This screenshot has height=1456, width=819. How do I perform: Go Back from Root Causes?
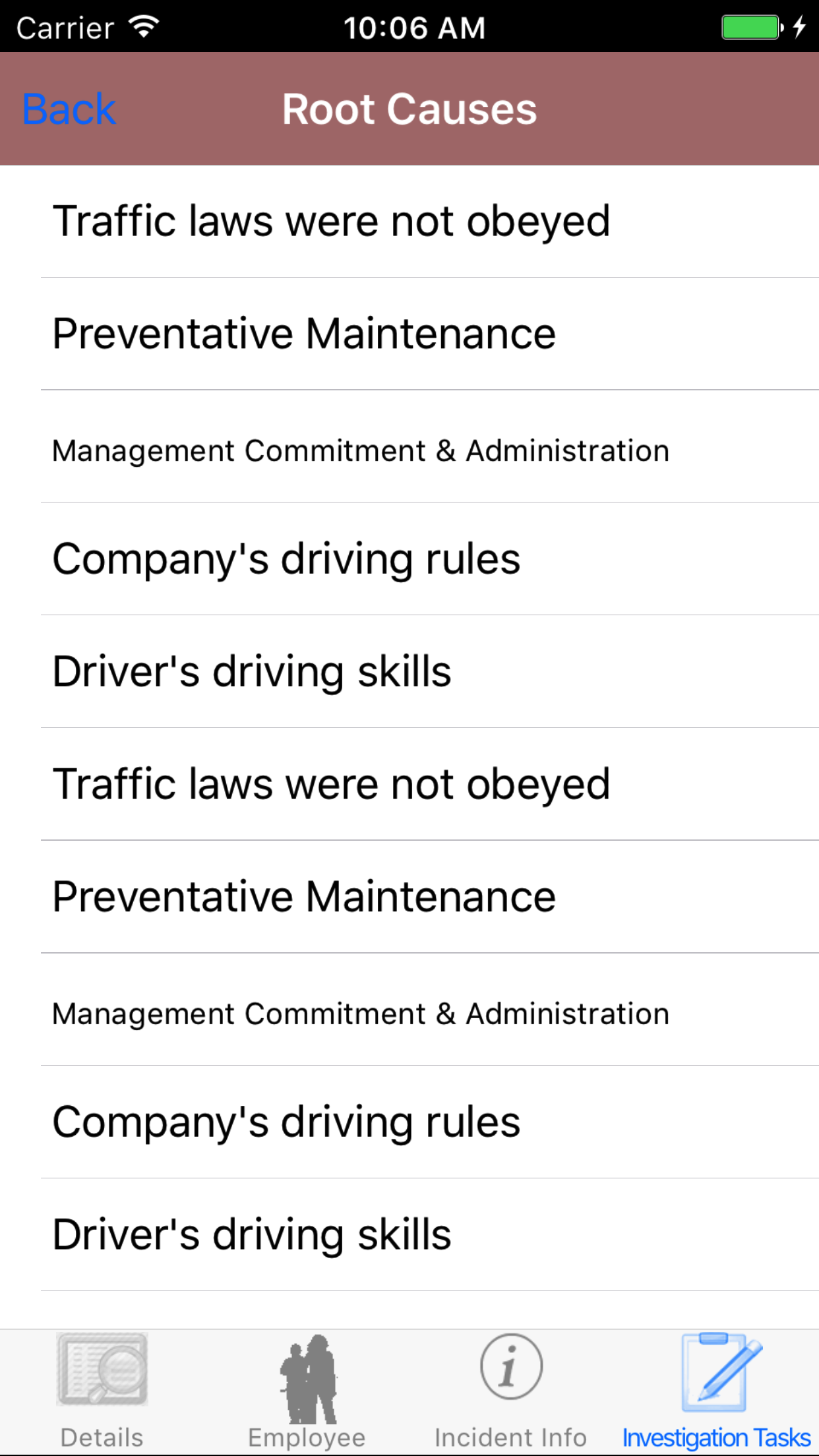tap(69, 109)
